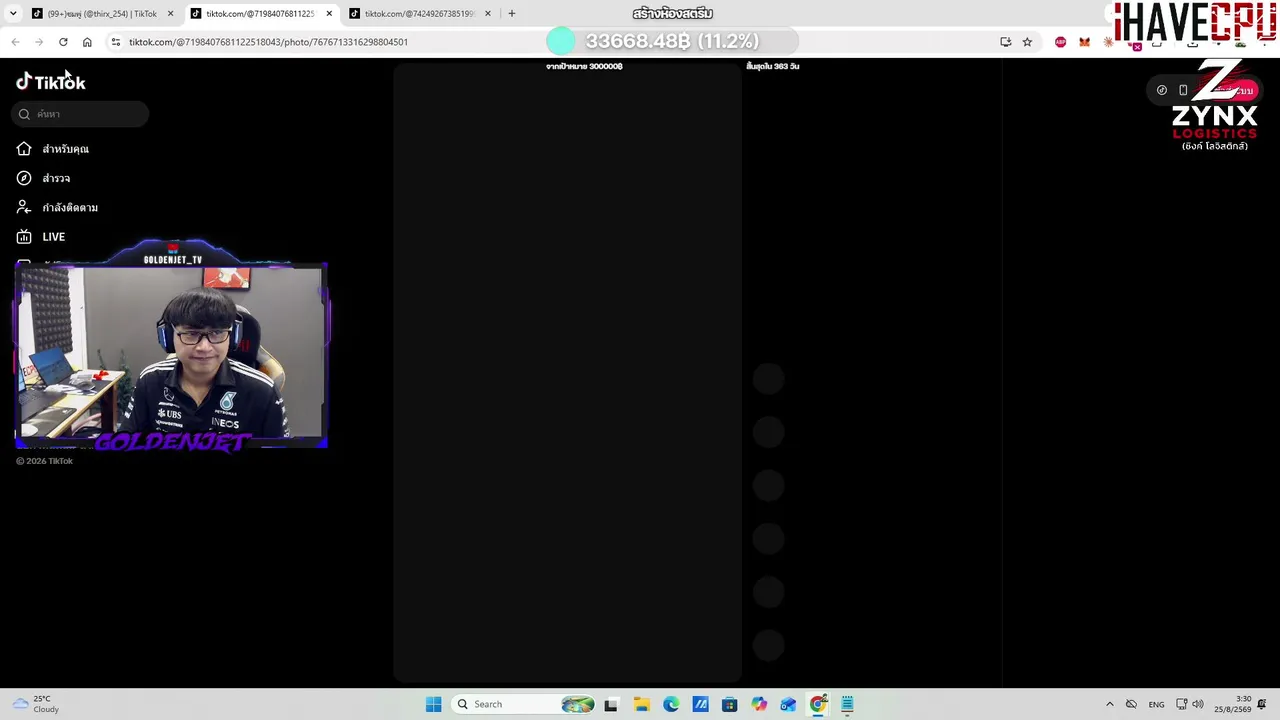Viewport: 1280px width, 720px height.
Task: Open a new browser tab
Action: pos(511,14)
